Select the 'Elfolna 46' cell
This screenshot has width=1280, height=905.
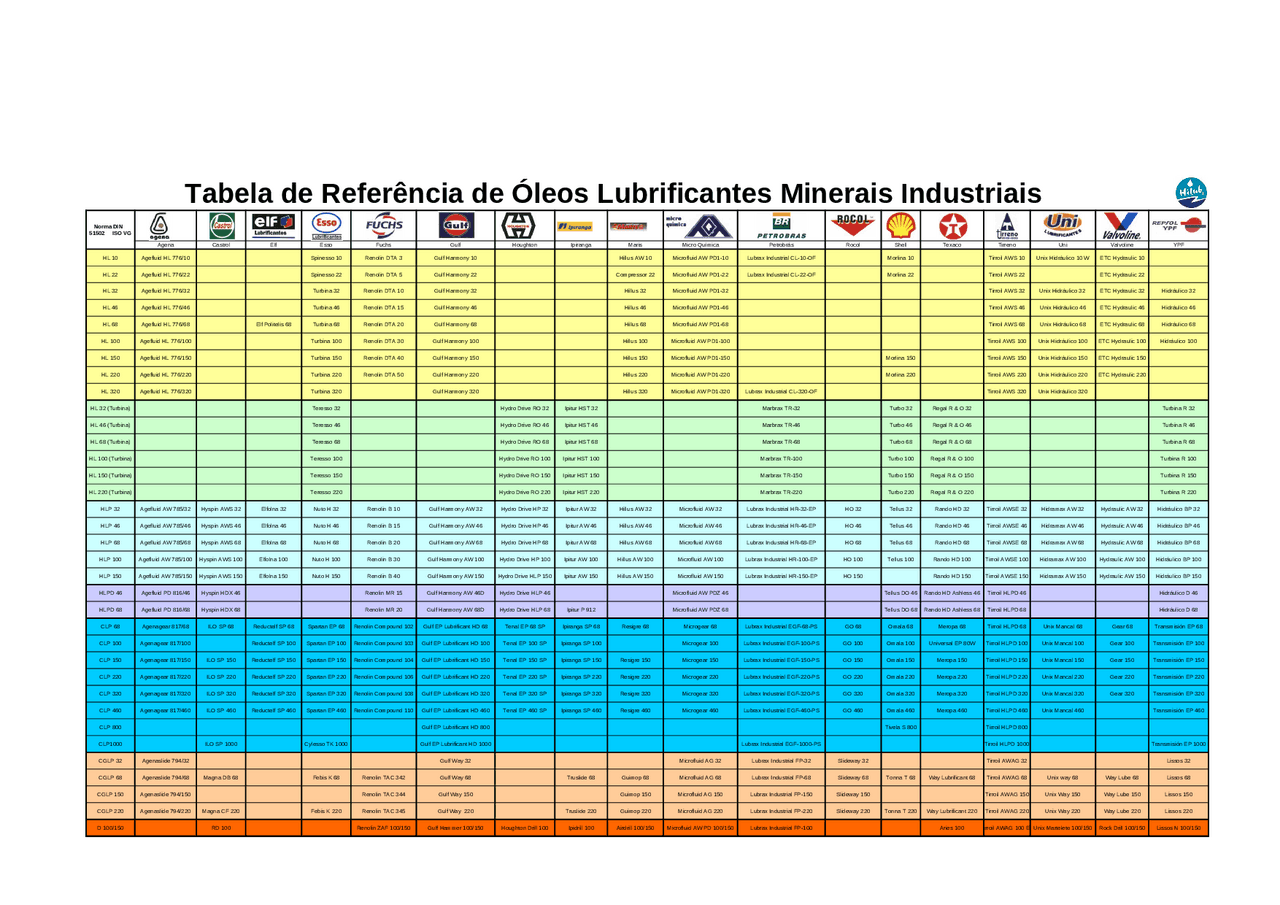pos(274,525)
